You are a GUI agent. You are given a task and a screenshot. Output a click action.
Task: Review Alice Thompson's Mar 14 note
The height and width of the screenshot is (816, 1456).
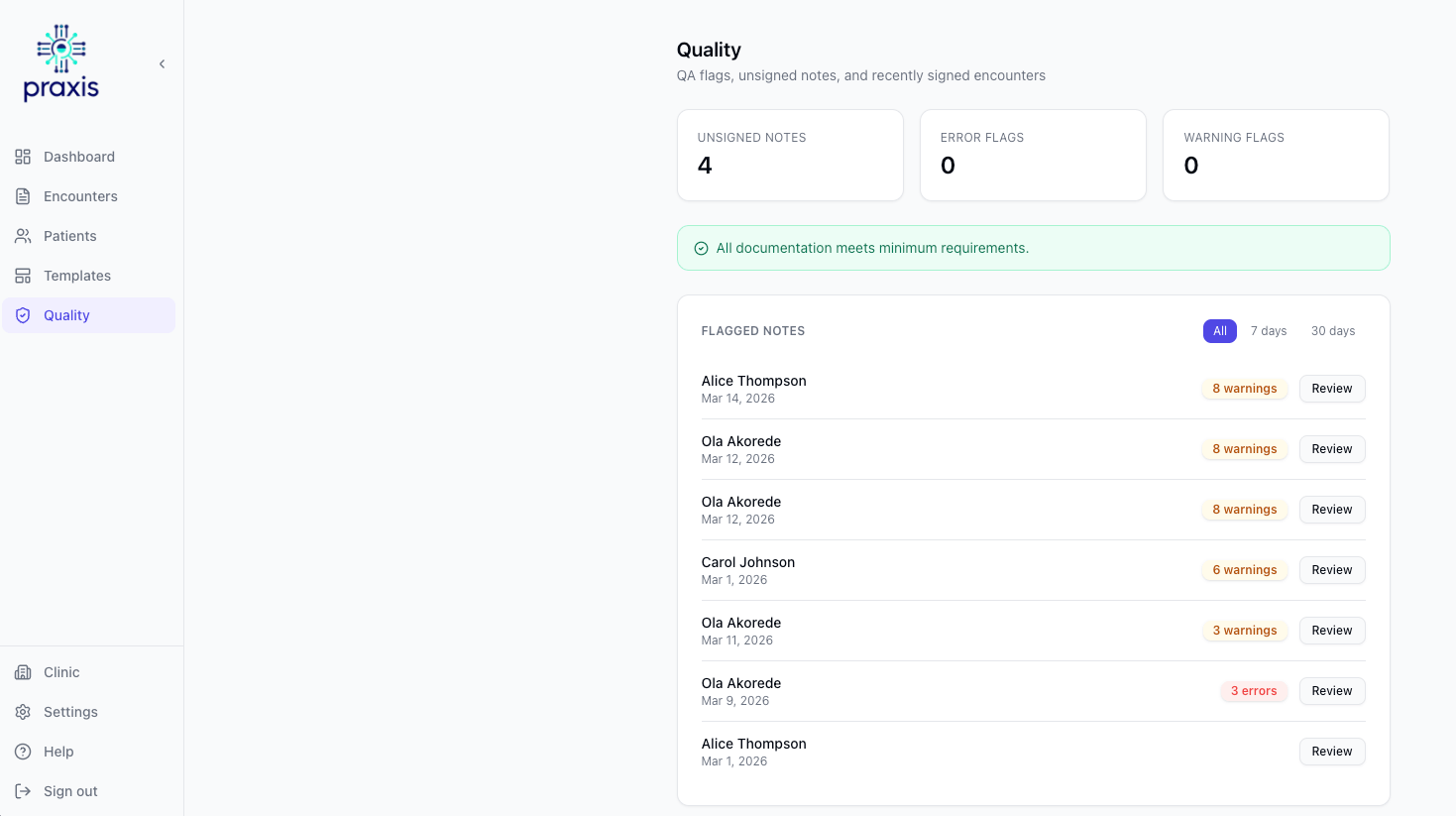[x=1332, y=389]
